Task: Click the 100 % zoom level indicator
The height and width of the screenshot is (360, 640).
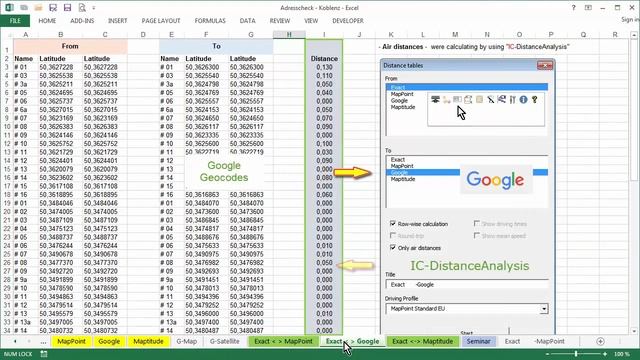Action: (x=622, y=354)
